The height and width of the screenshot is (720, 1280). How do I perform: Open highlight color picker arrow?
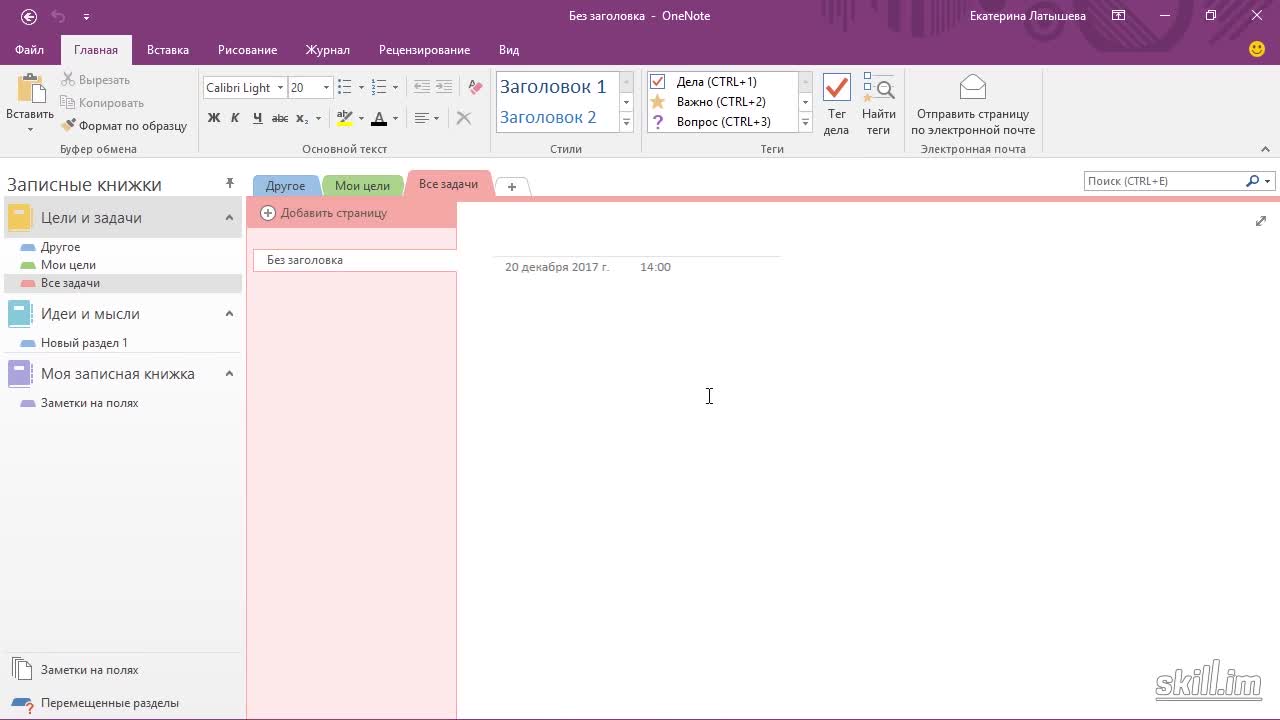tap(360, 118)
